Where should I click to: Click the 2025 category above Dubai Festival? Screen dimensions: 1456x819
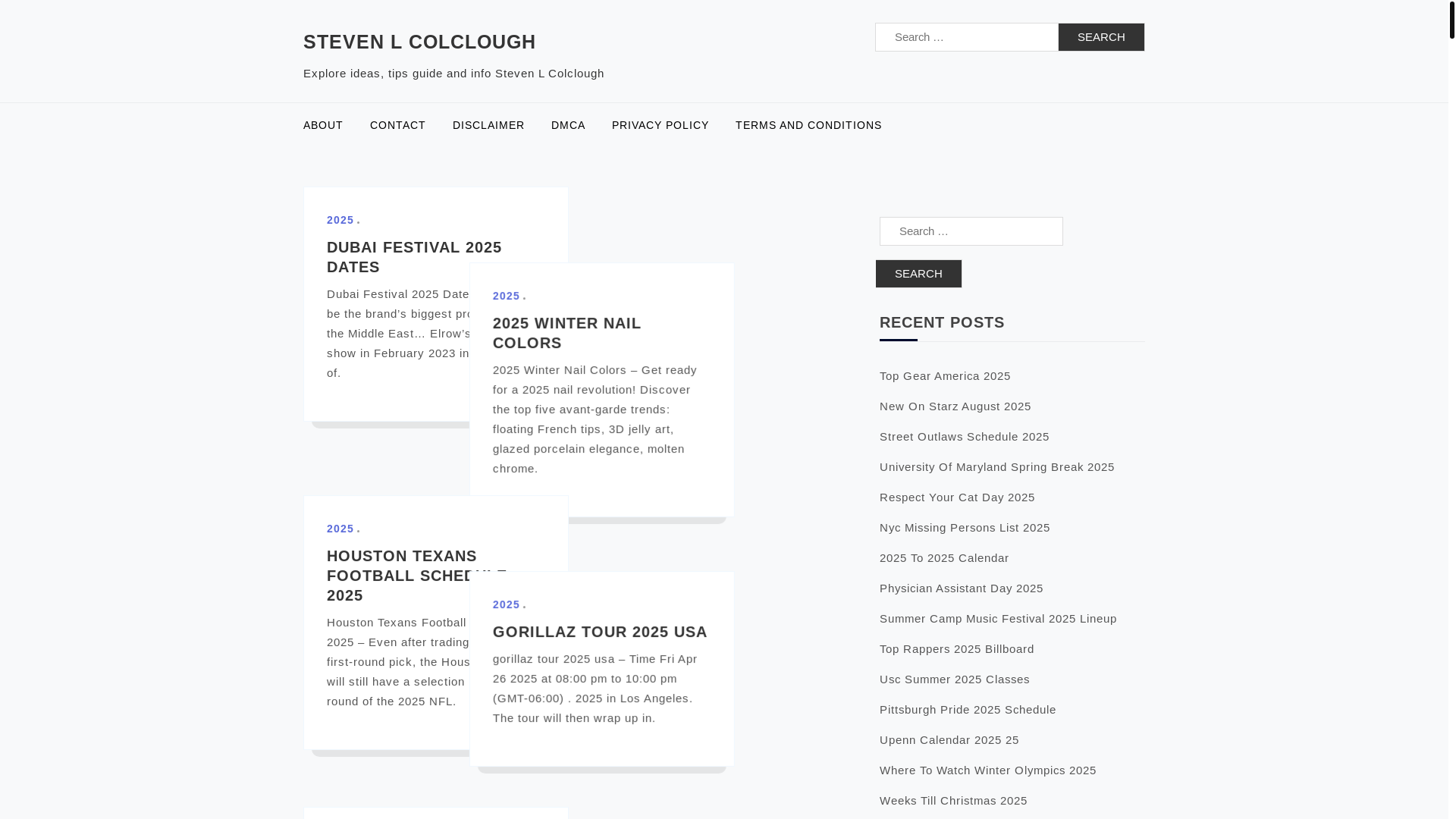340,220
